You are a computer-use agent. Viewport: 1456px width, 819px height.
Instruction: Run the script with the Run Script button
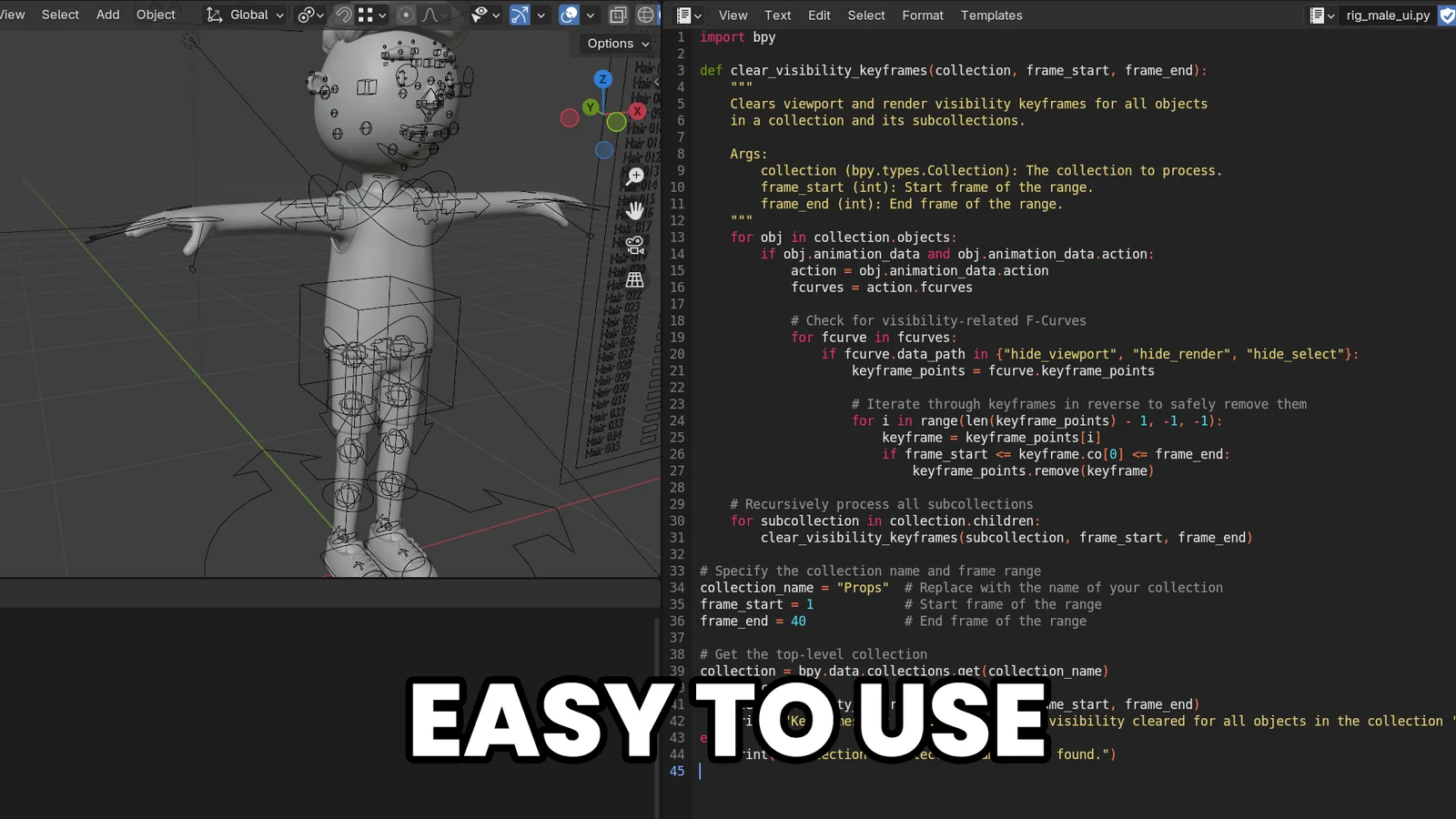[x=1446, y=15]
